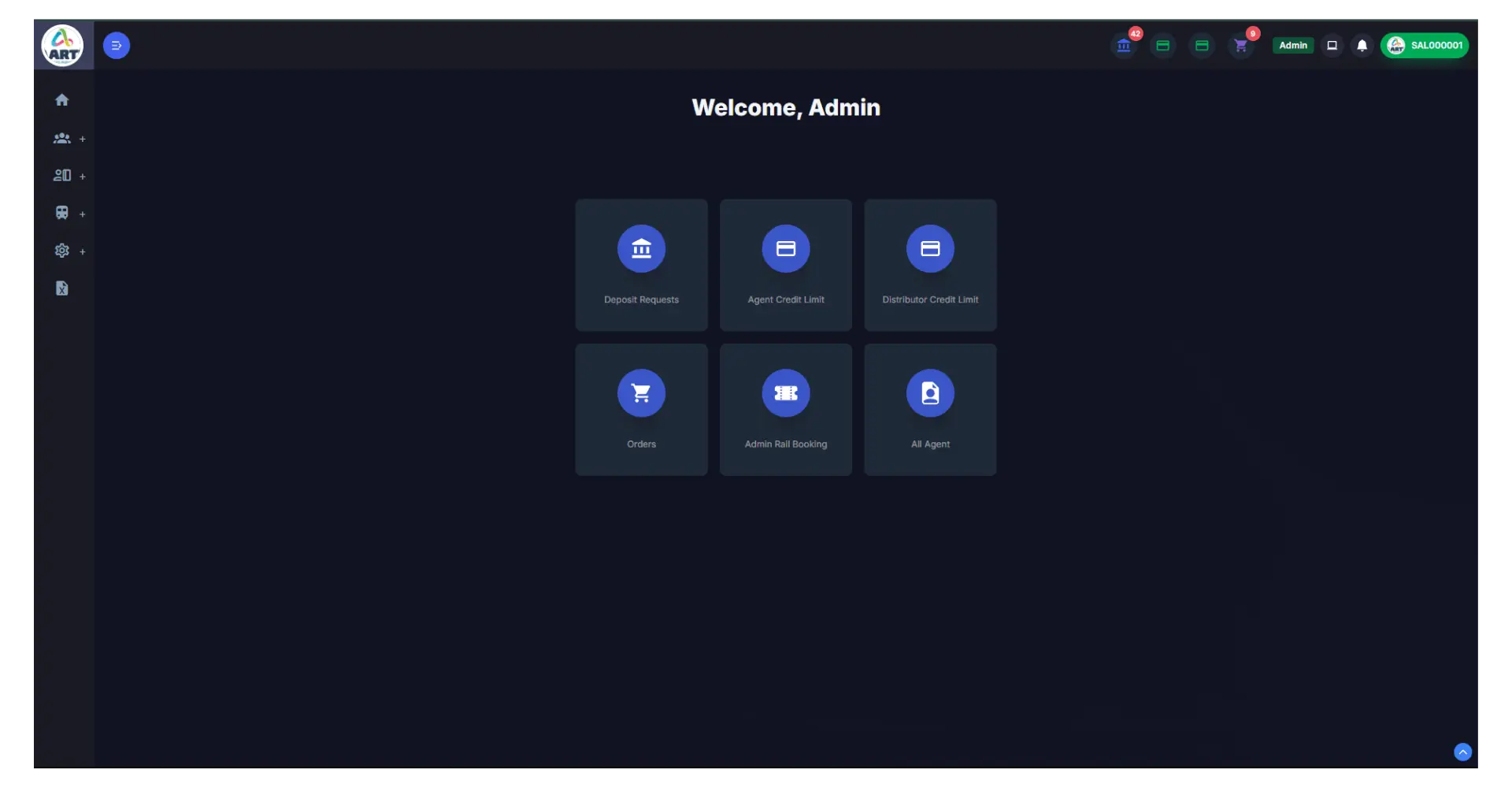Toggle the sidebar menu collapse button
Screen dimensions: 1512x788
[x=117, y=46]
